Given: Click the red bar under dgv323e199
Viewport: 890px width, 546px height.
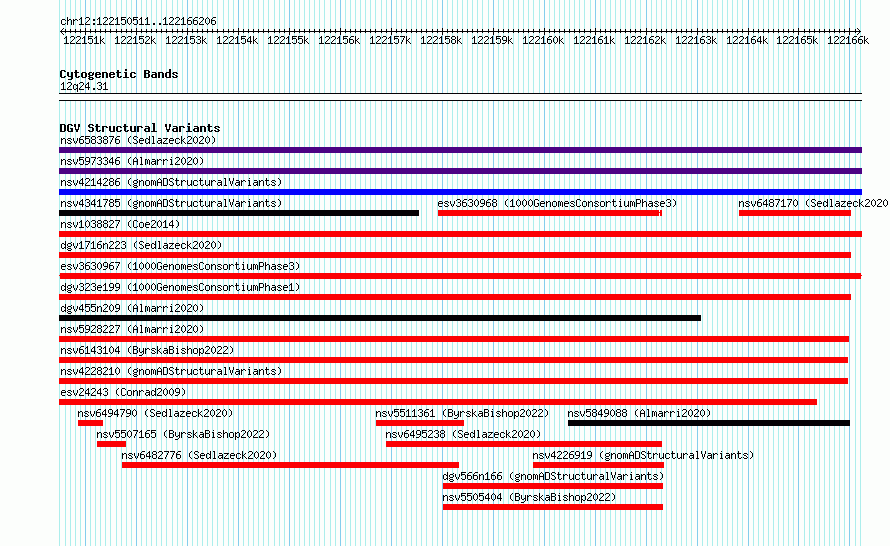Looking at the screenshot, I should (455, 297).
